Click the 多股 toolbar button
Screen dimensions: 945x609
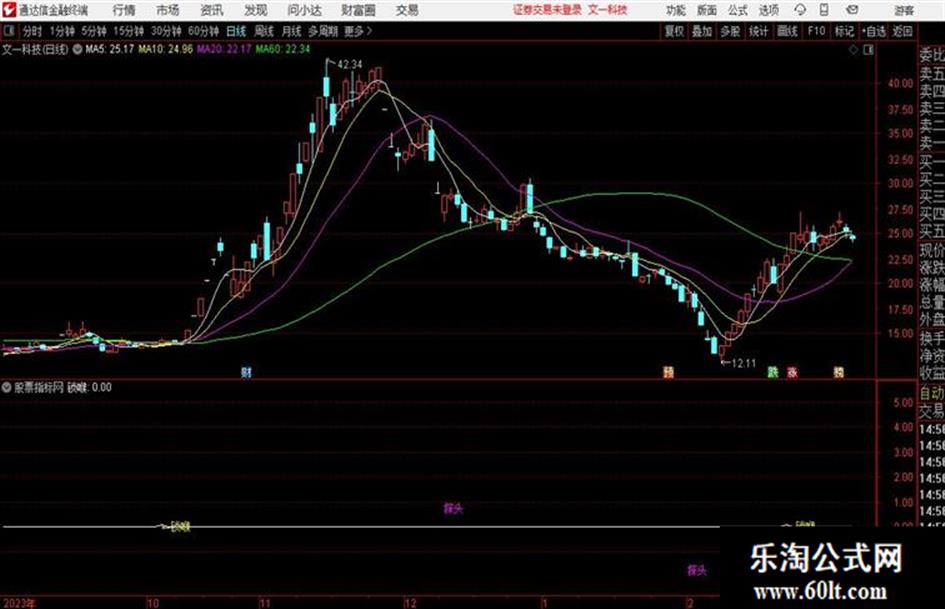coord(730,31)
